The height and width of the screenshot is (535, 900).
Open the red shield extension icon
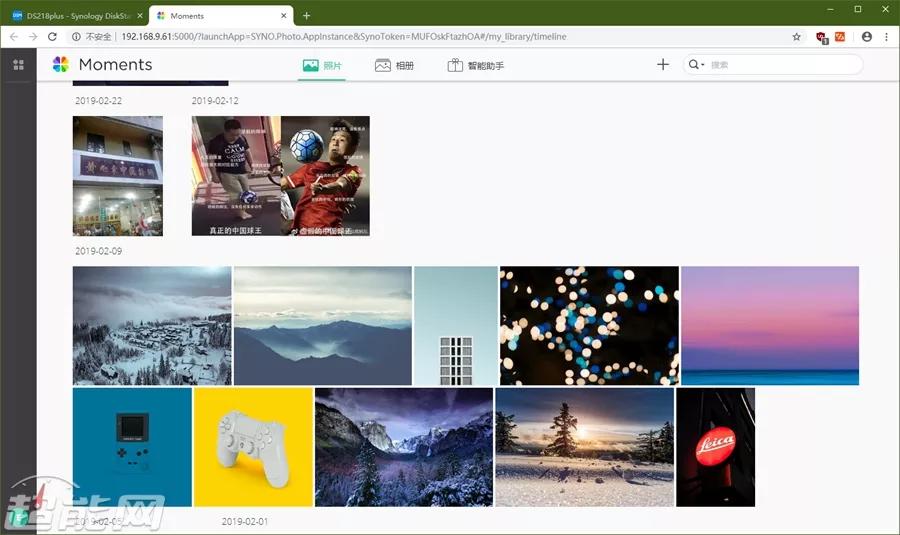tap(822, 37)
